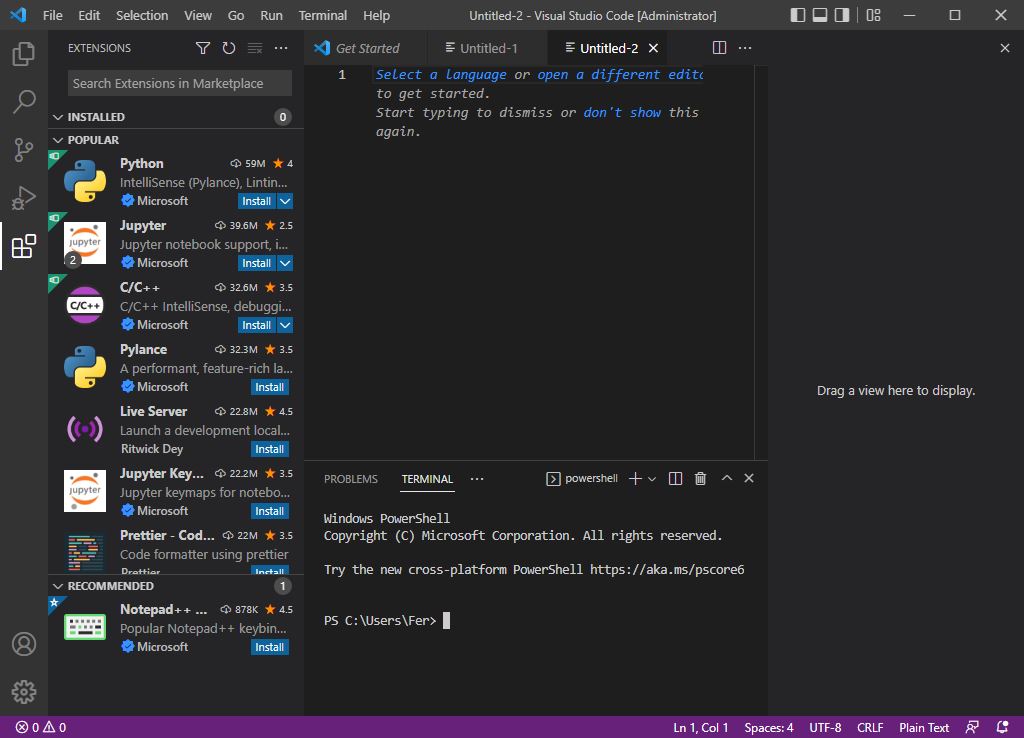Create a new terminal with plus icon

(x=635, y=479)
